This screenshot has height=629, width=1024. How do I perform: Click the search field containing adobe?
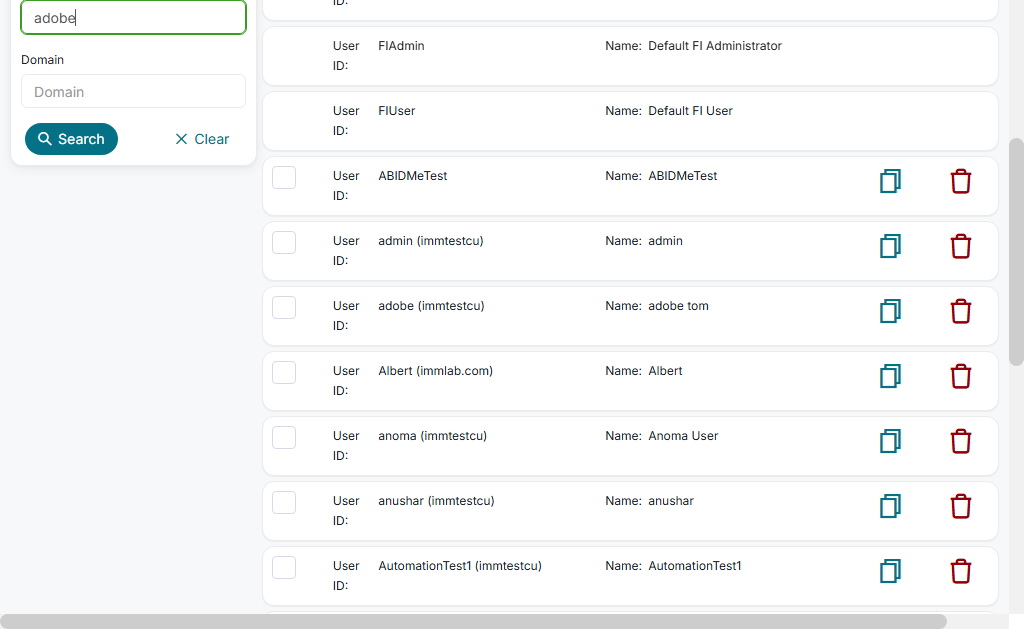click(133, 18)
